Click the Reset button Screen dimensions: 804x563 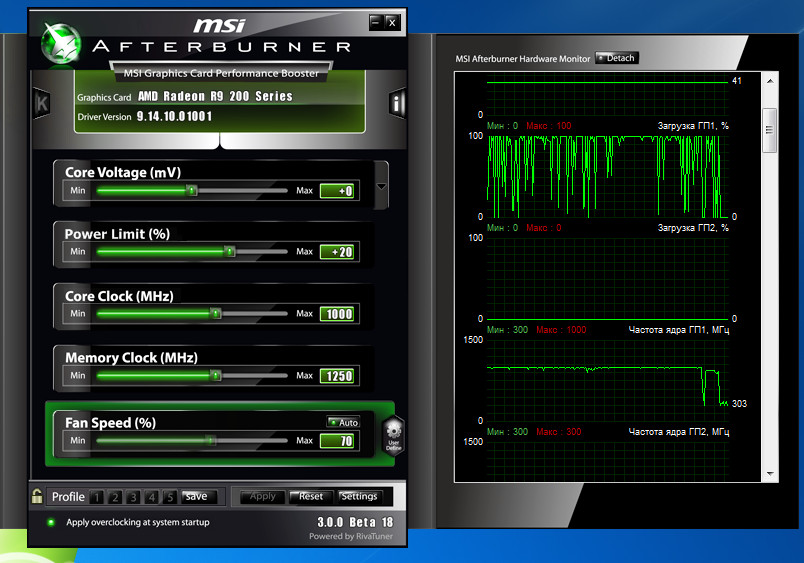[310, 496]
